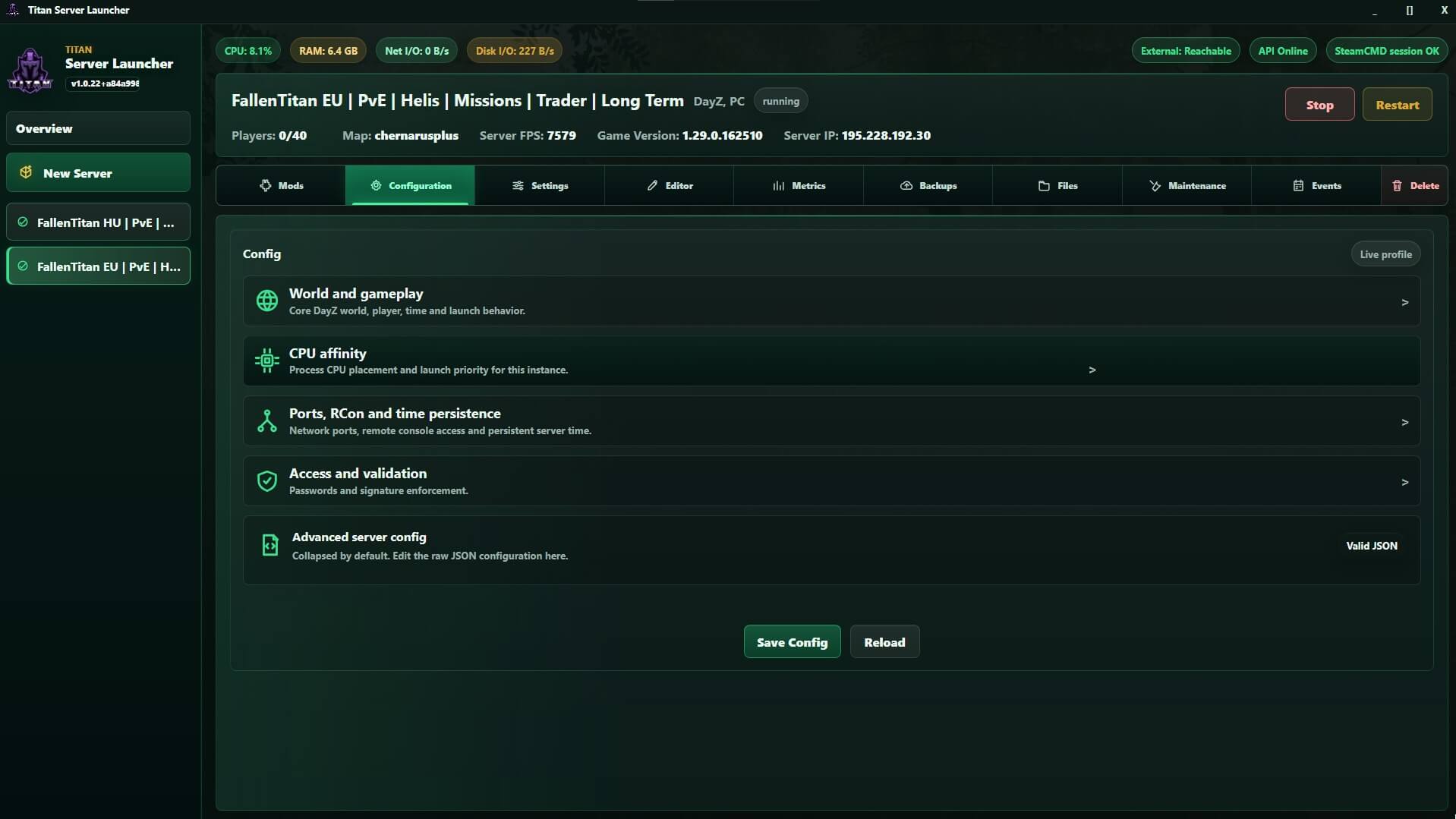Go to the Metrics tab
The height and width of the screenshot is (819, 1456).
(799, 185)
